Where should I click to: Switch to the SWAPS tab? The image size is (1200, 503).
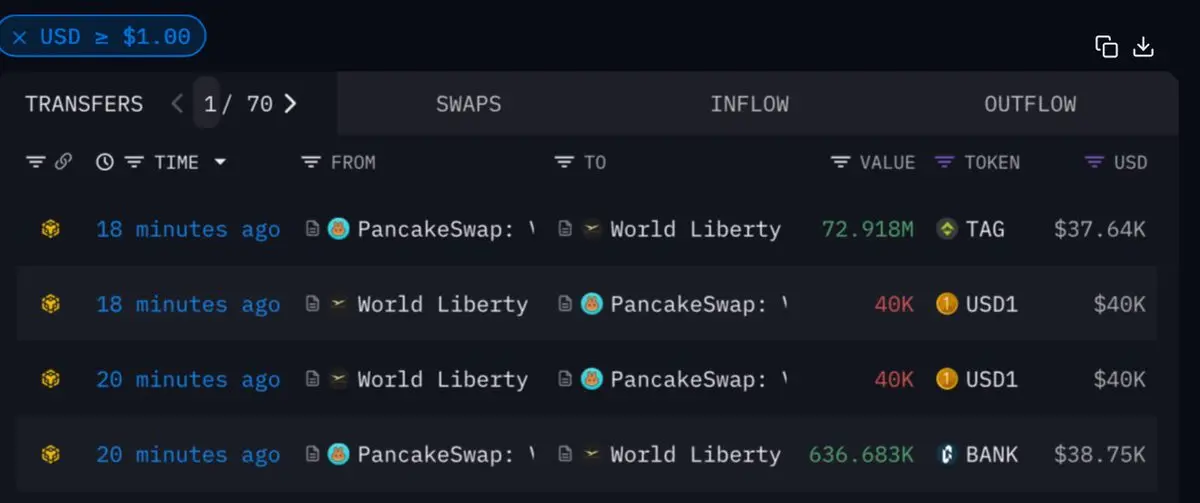click(x=468, y=104)
